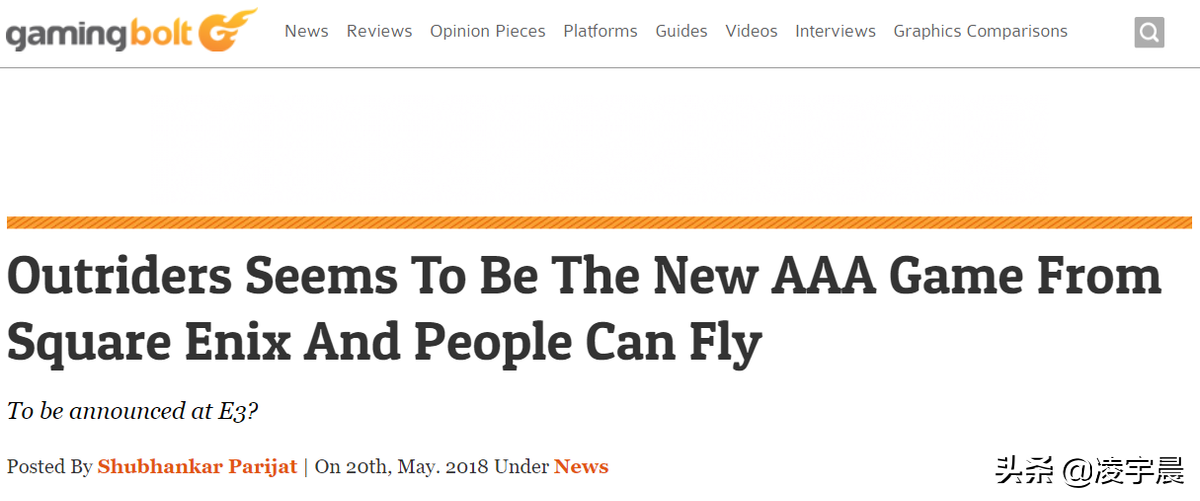Go to Opinion Pieces section
This screenshot has height=501, width=1200.
488,31
